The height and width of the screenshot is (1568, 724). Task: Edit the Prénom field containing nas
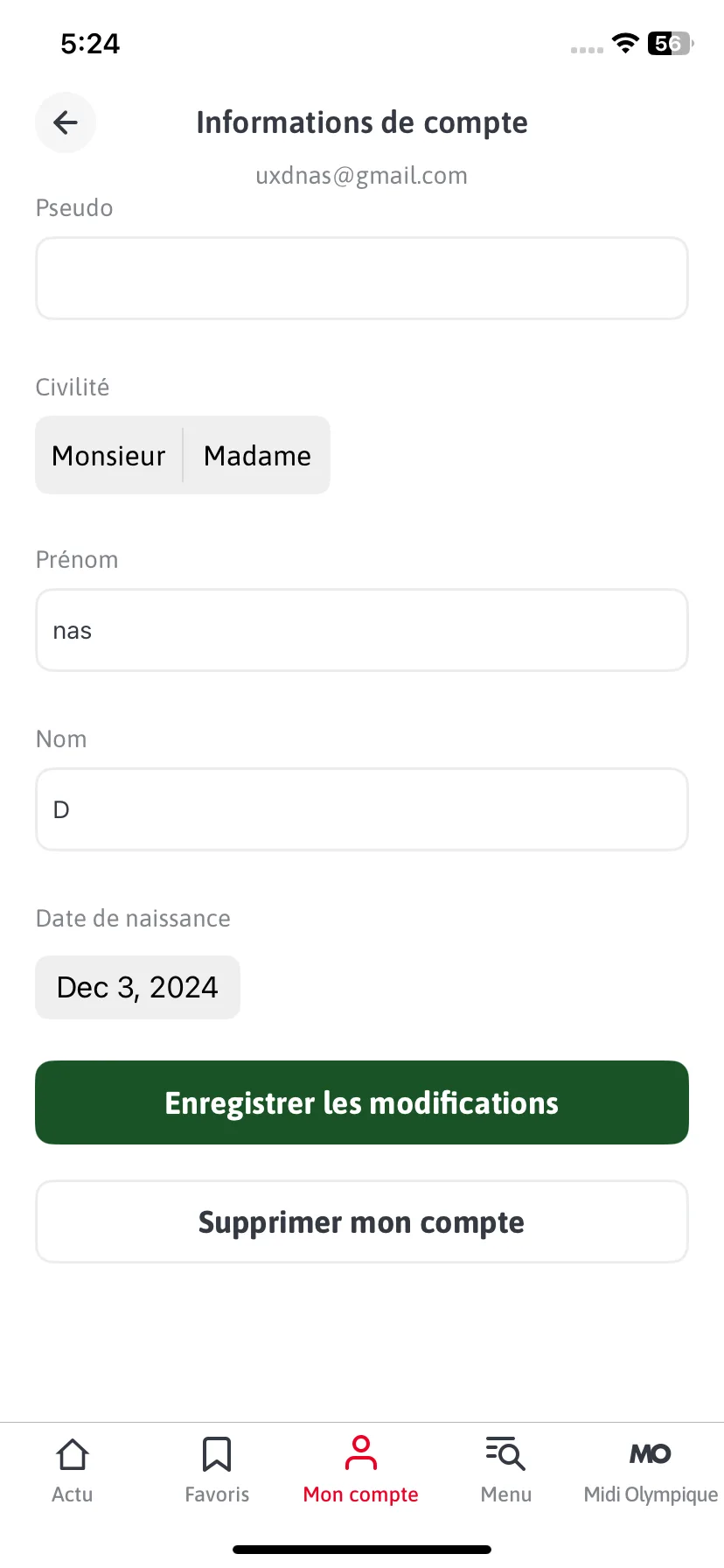tap(362, 630)
